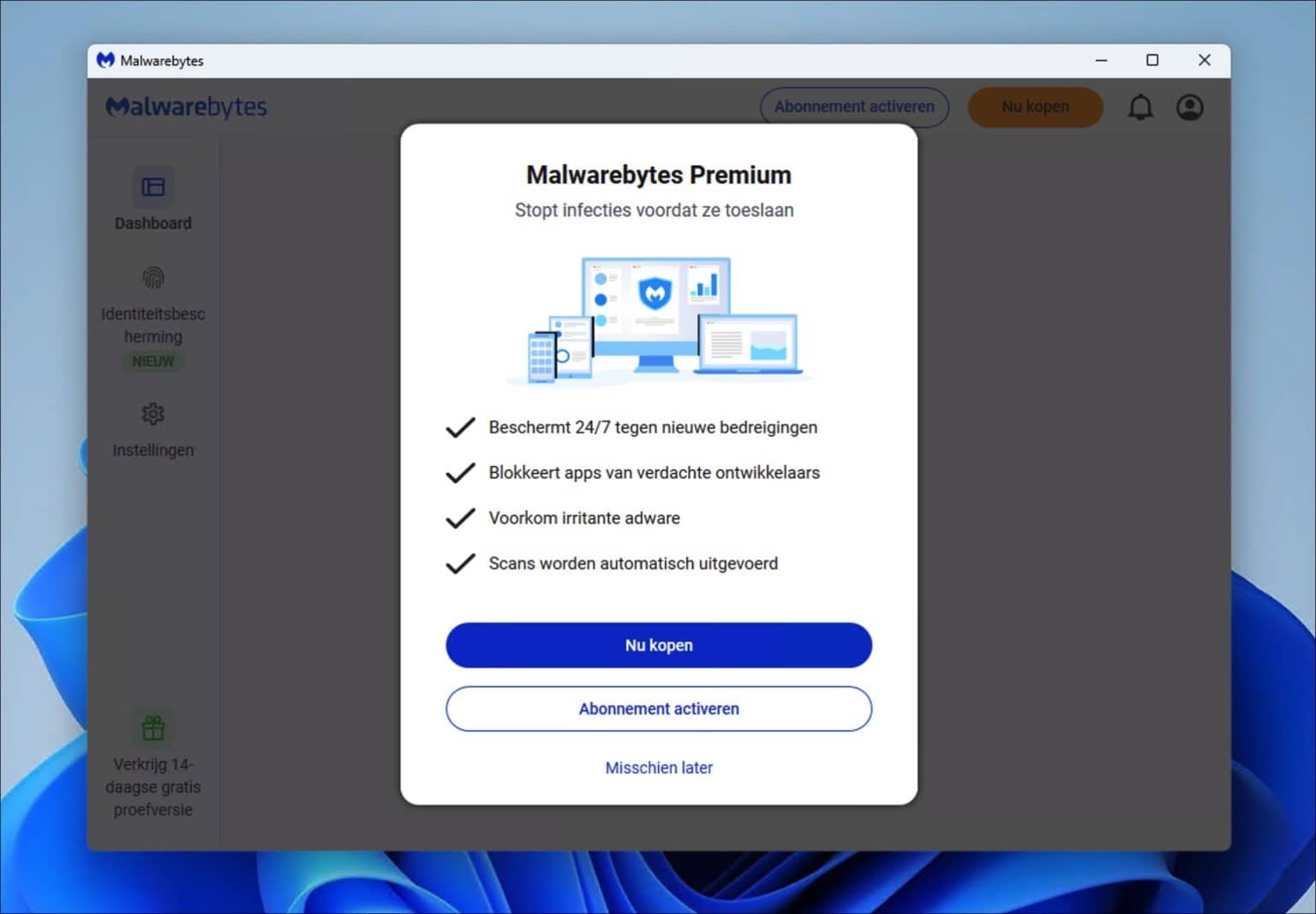This screenshot has width=1316, height=914.
Task: Click the NIEUW badge
Action: [x=153, y=361]
